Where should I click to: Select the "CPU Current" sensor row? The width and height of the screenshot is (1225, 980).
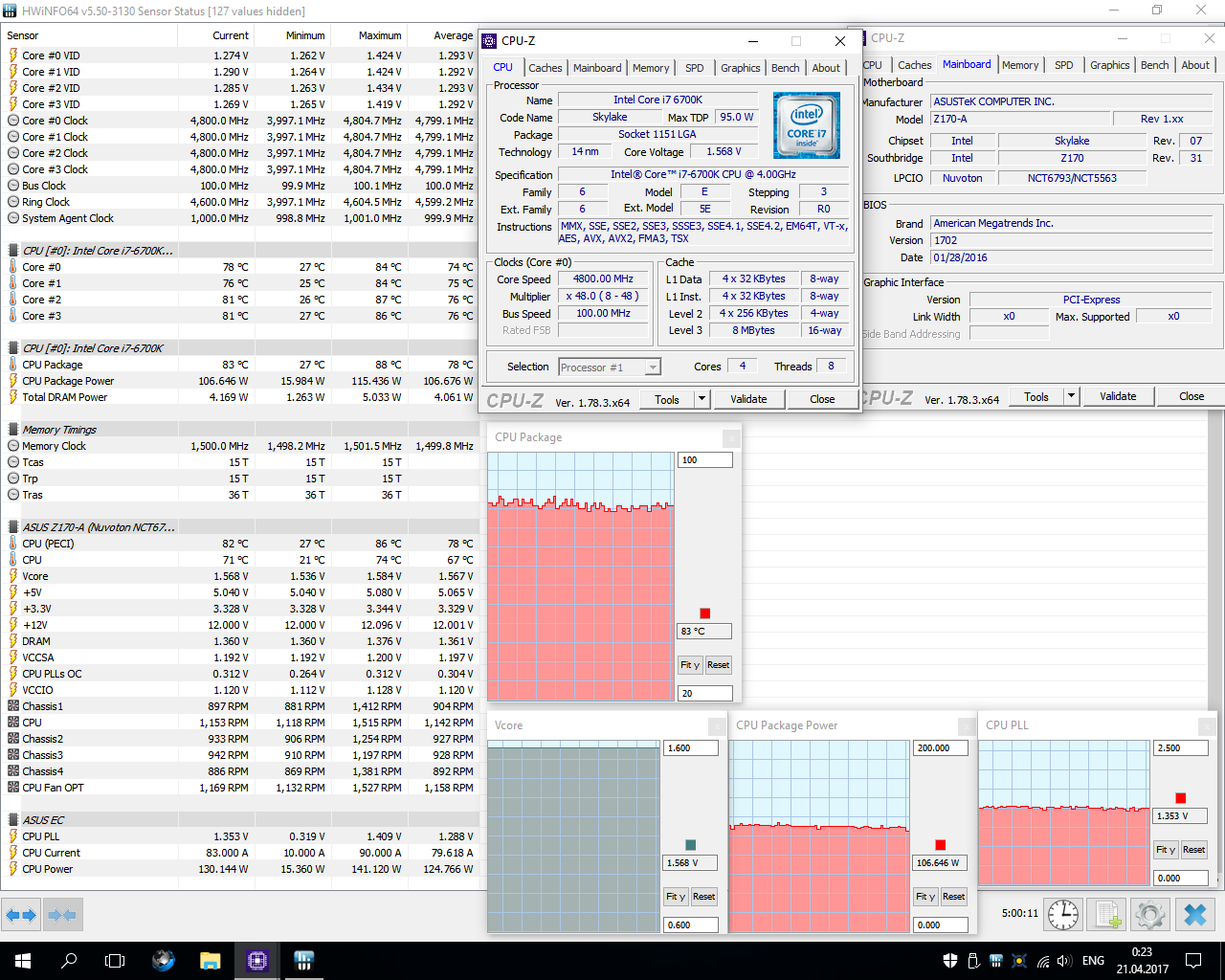click(239, 853)
